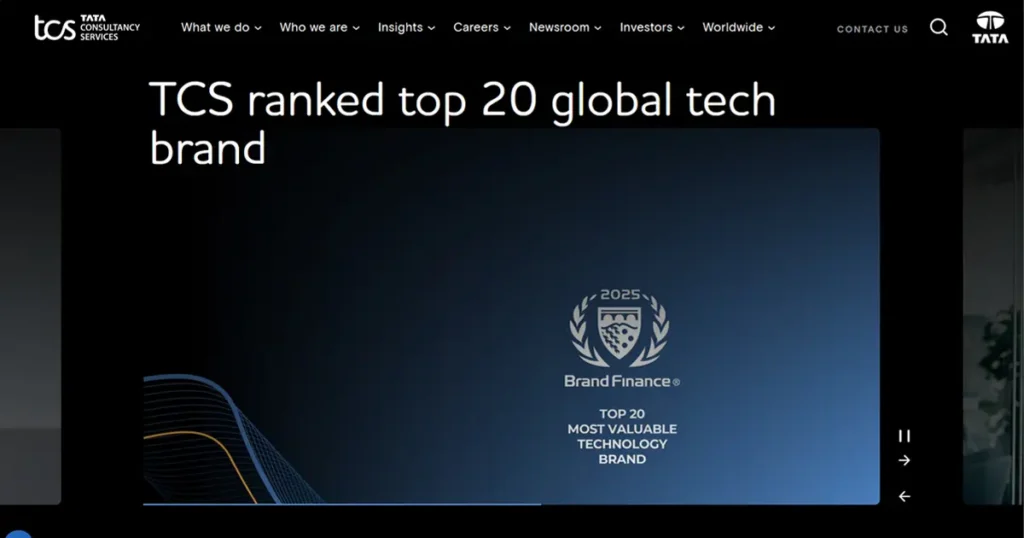Pause the carousel autoplay
This screenshot has width=1024, height=538.
tap(904, 436)
